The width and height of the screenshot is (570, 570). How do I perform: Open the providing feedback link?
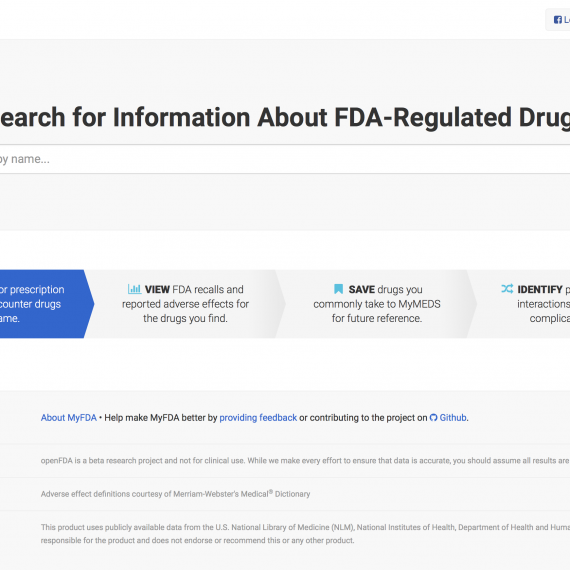point(258,418)
